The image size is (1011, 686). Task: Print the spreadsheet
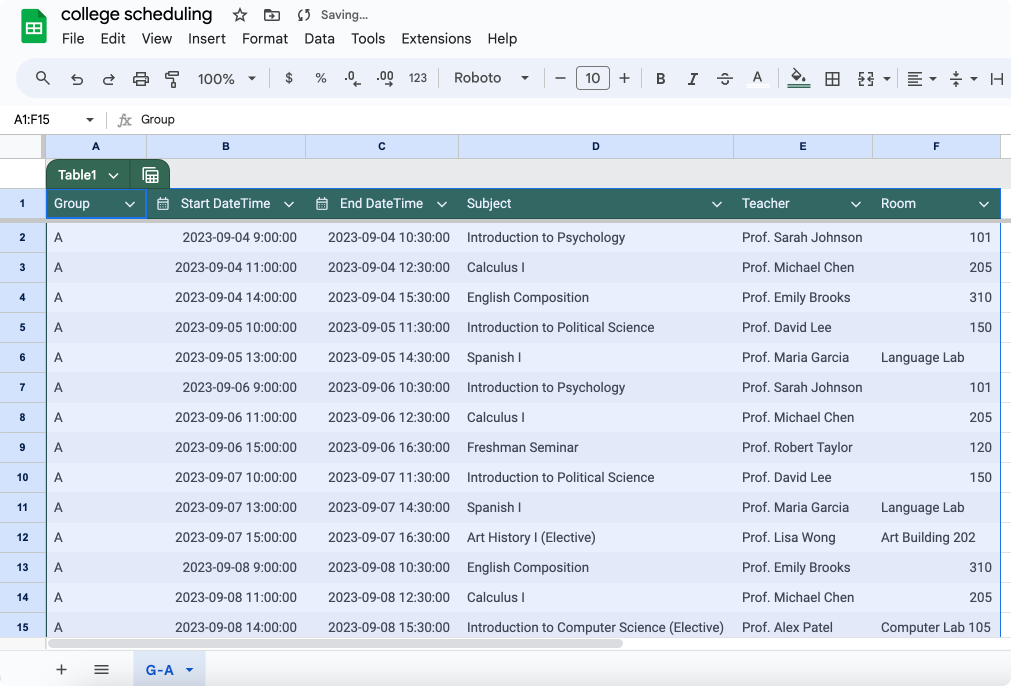(x=141, y=79)
